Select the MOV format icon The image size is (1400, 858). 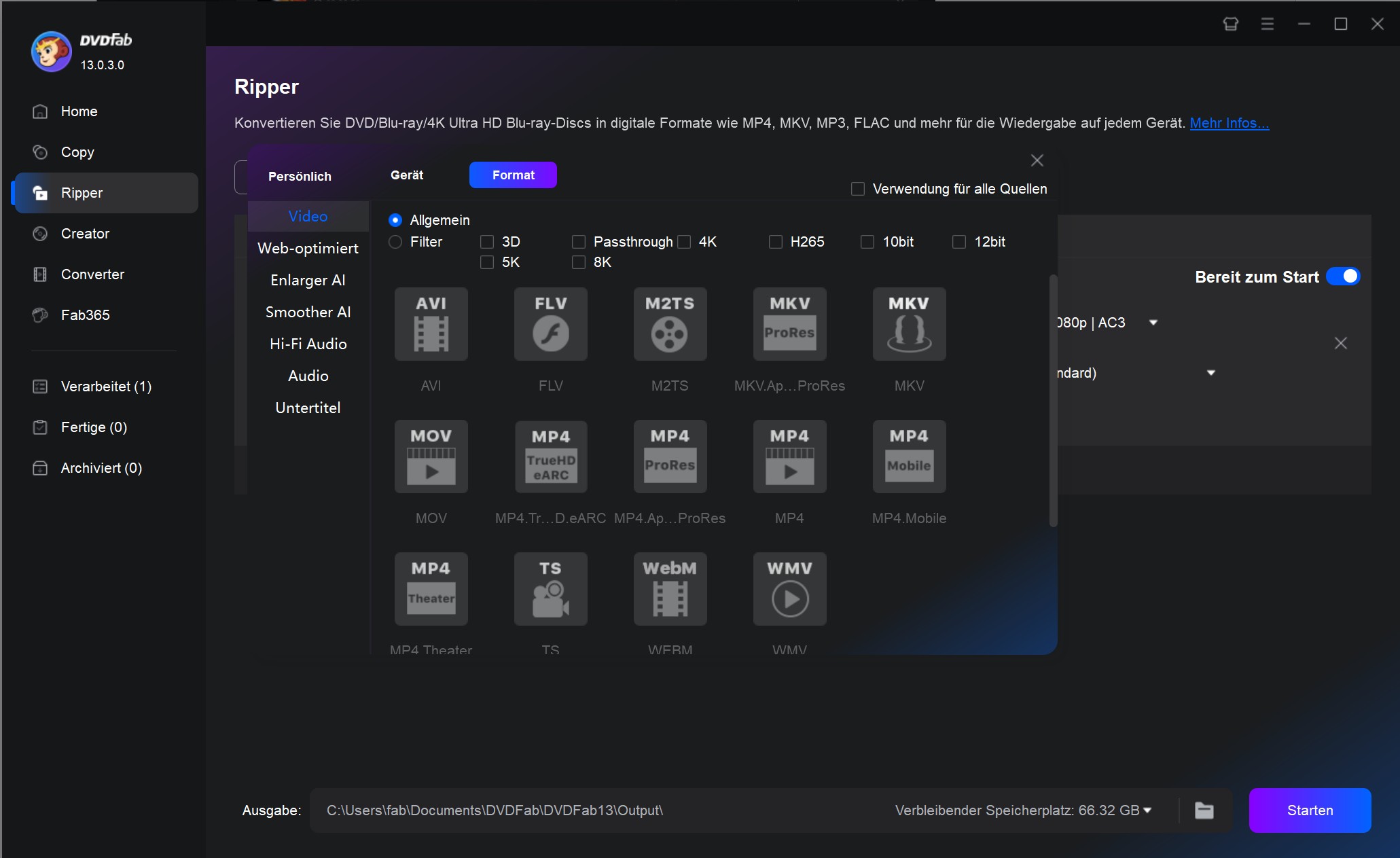431,456
